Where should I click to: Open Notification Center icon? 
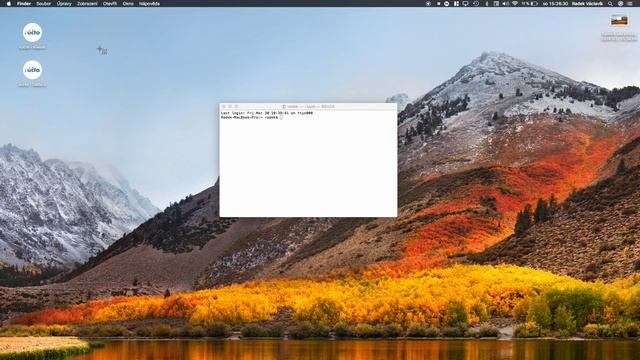click(x=630, y=4)
